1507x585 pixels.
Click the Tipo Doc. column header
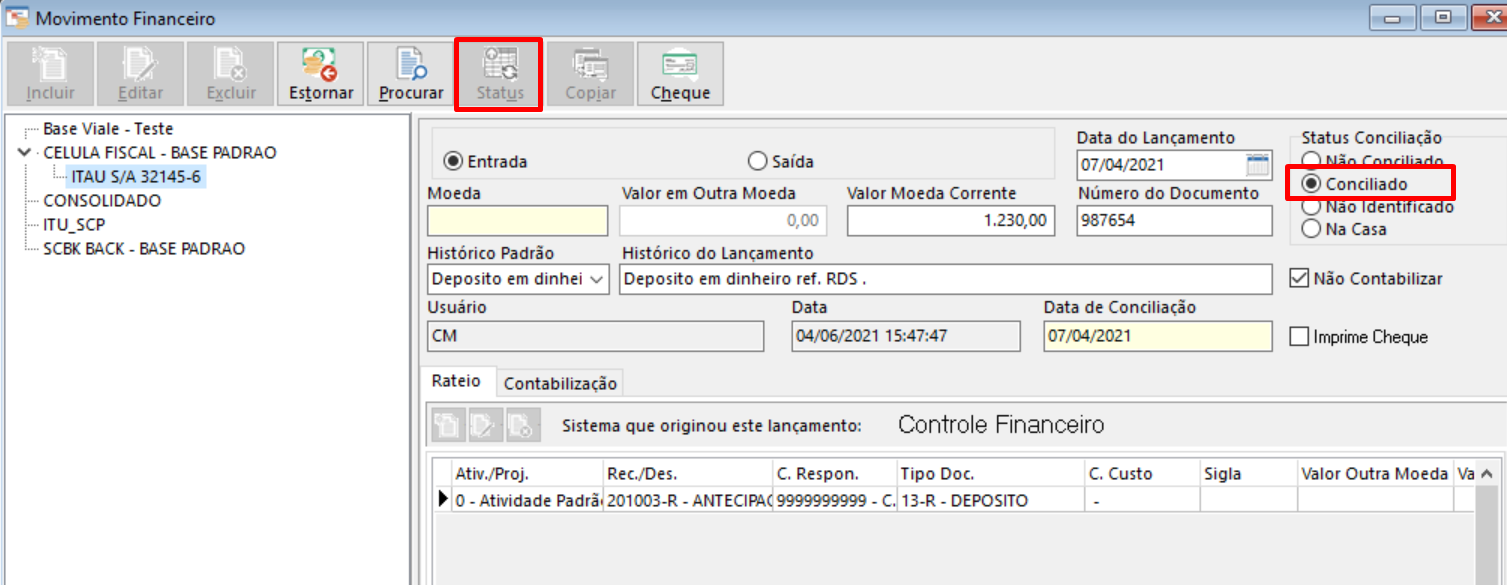tap(990, 474)
